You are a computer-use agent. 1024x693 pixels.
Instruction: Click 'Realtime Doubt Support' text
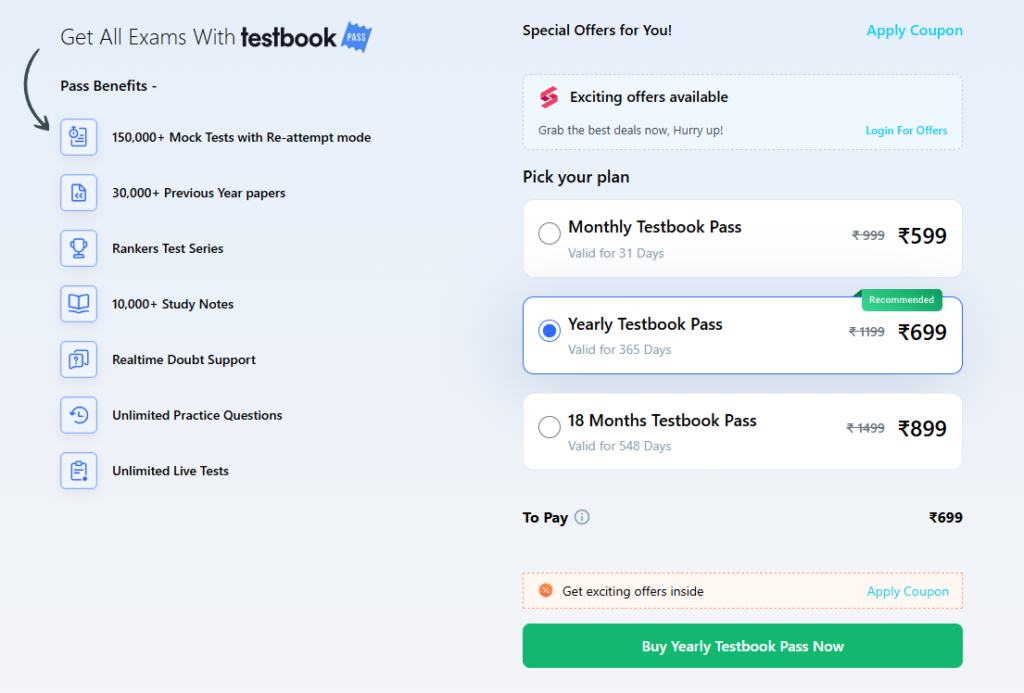pos(184,359)
